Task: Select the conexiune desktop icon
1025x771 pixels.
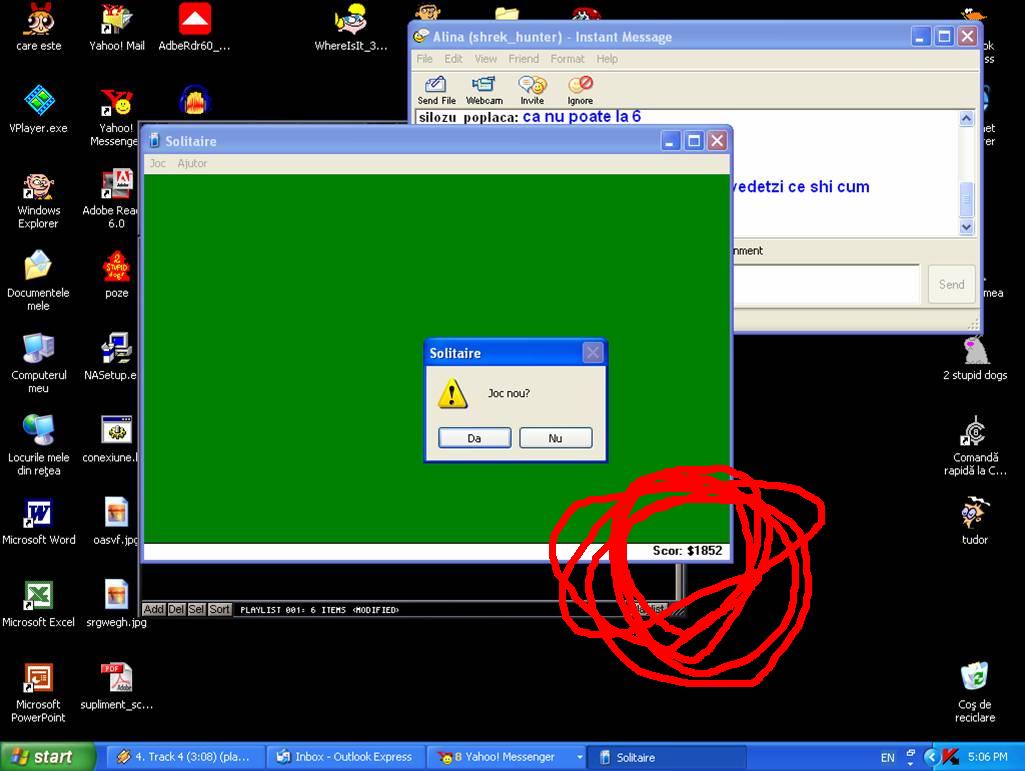Action: pos(112,439)
